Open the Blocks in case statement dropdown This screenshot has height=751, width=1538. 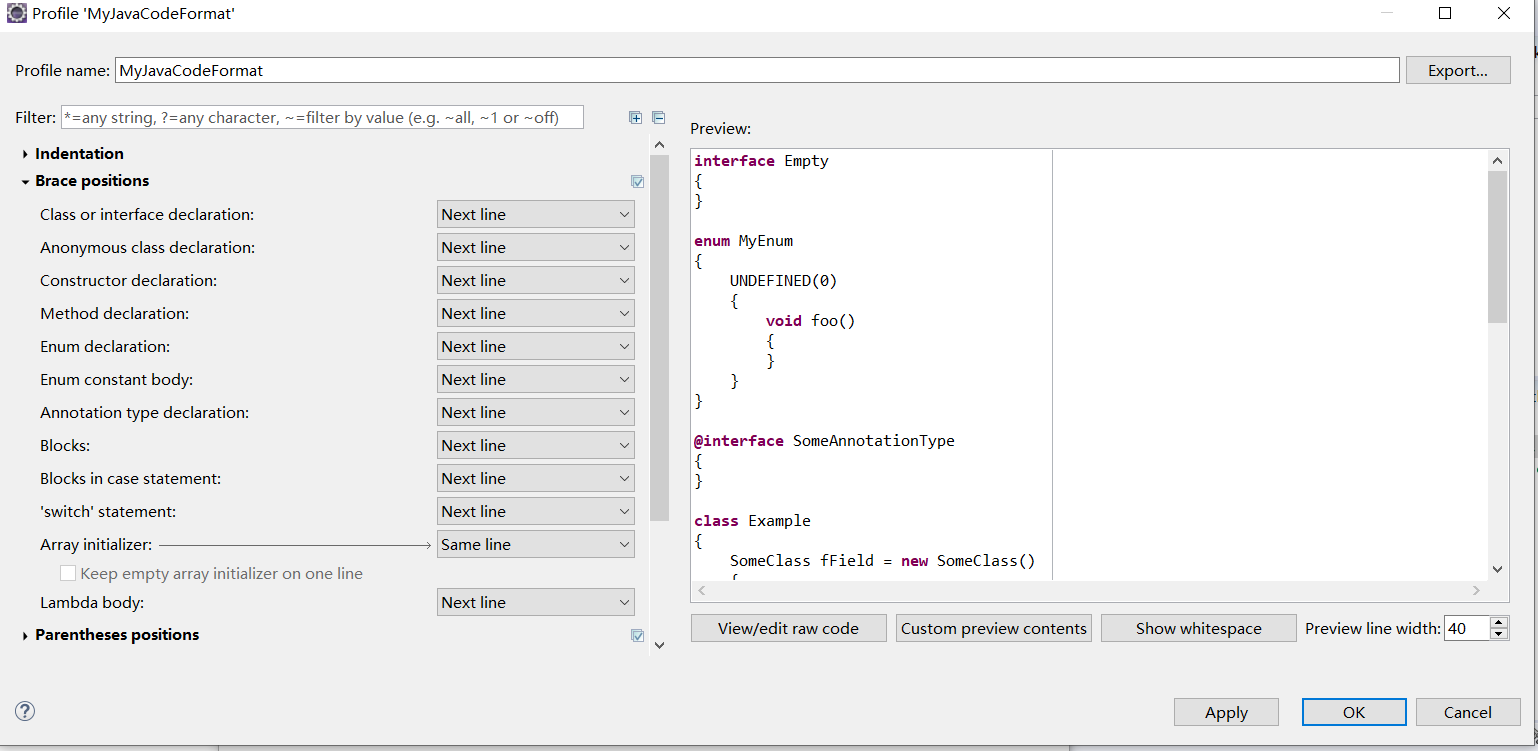point(535,478)
